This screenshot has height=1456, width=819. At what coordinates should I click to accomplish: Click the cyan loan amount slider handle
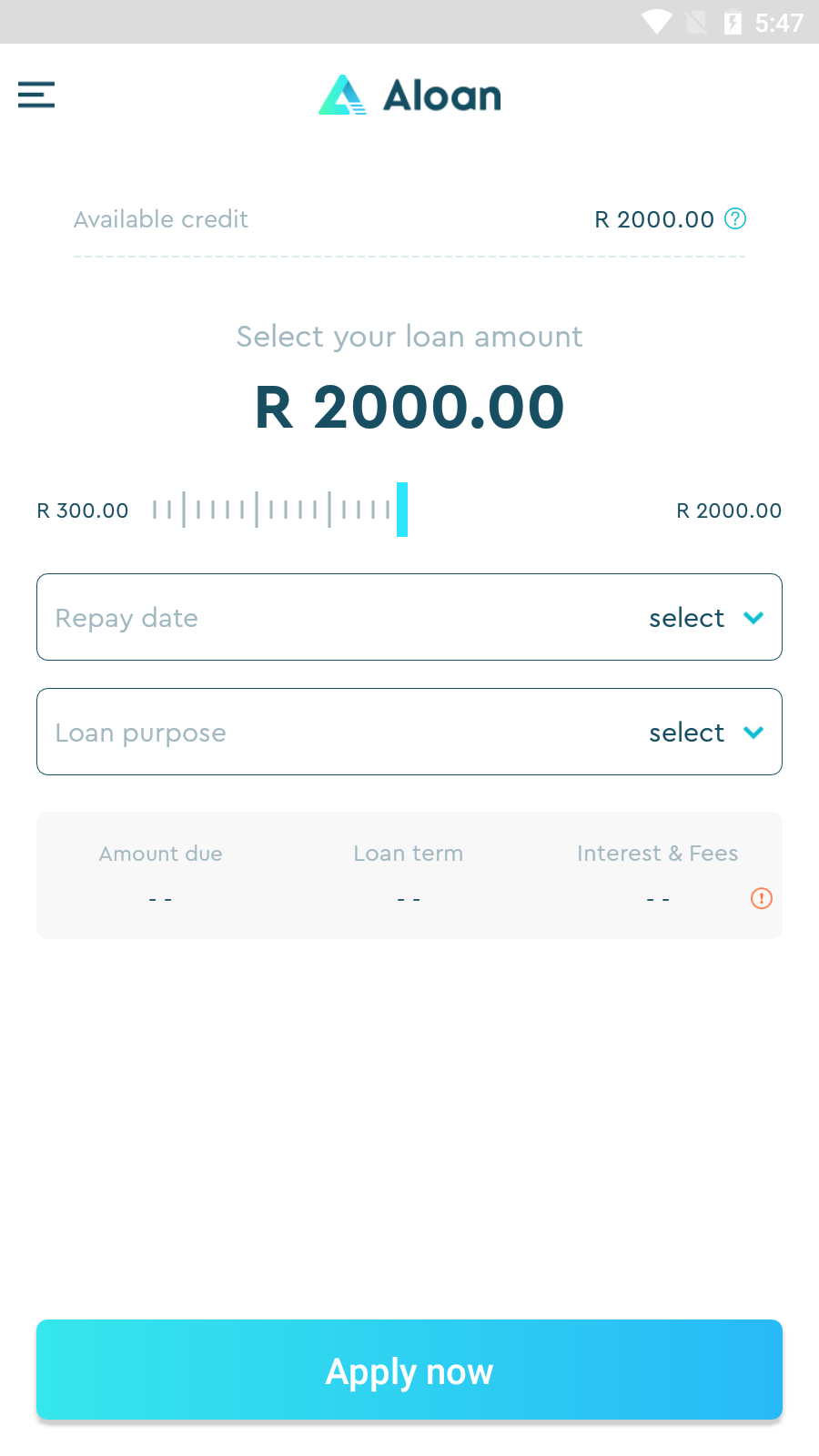[x=402, y=510]
